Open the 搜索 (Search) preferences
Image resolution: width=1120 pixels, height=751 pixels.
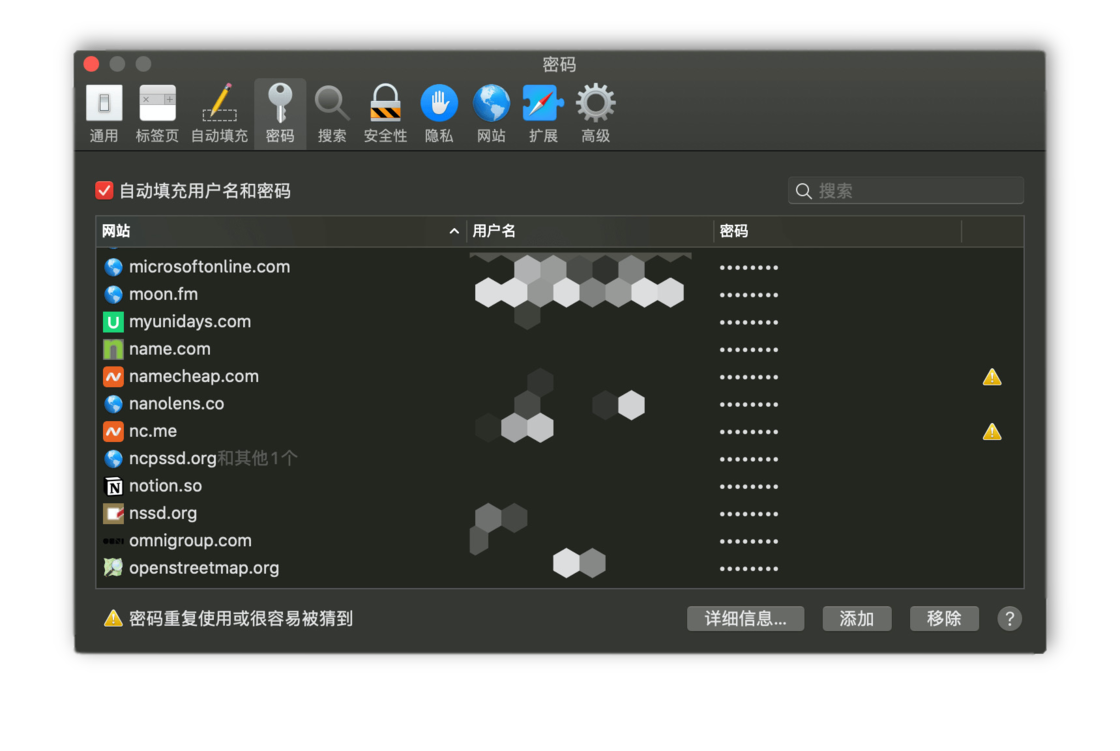(x=332, y=110)
